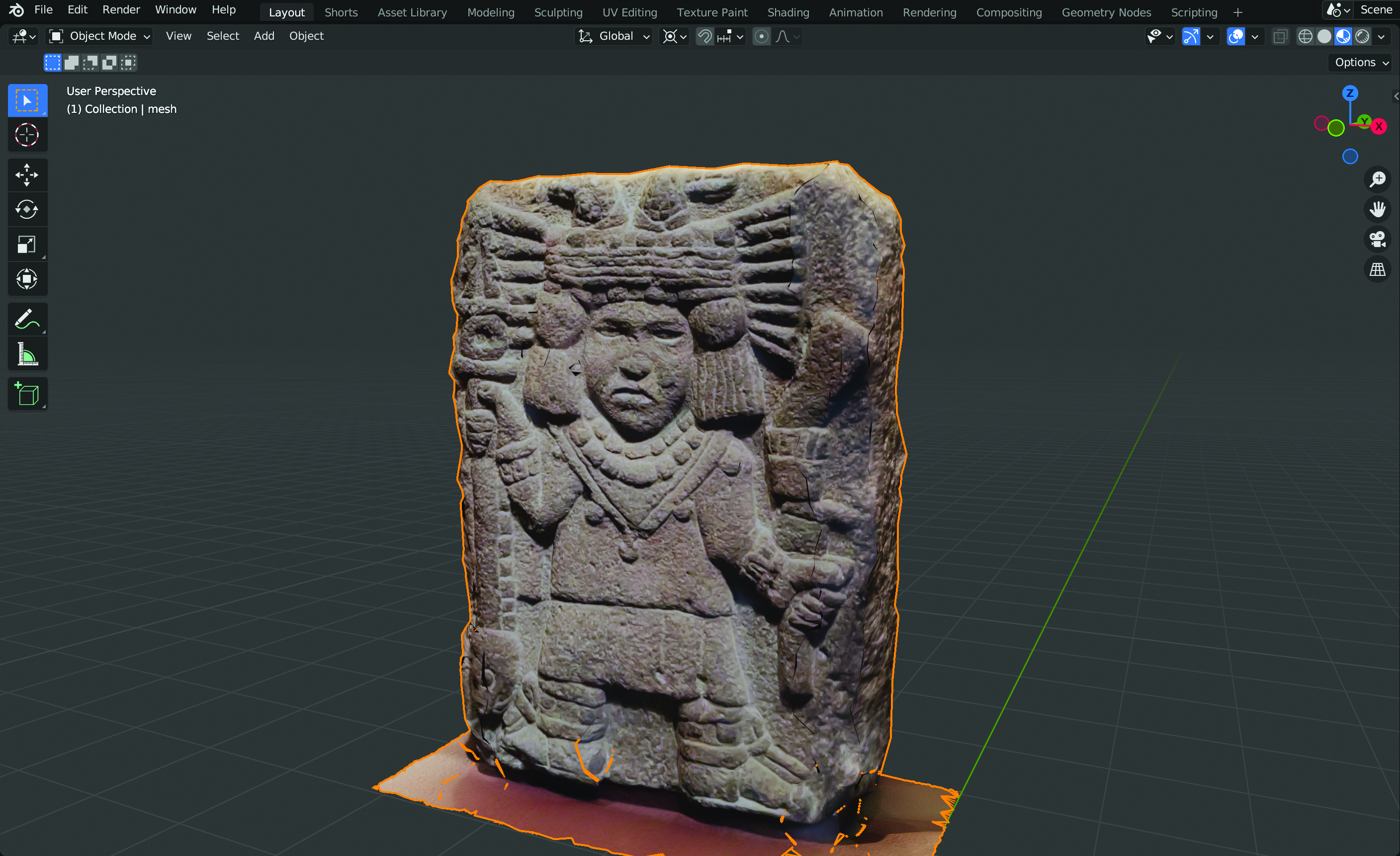Open object visibility and selectability dropdown
The height and width of the screenshot is (856, 1400).
[x=1160, y=36]
